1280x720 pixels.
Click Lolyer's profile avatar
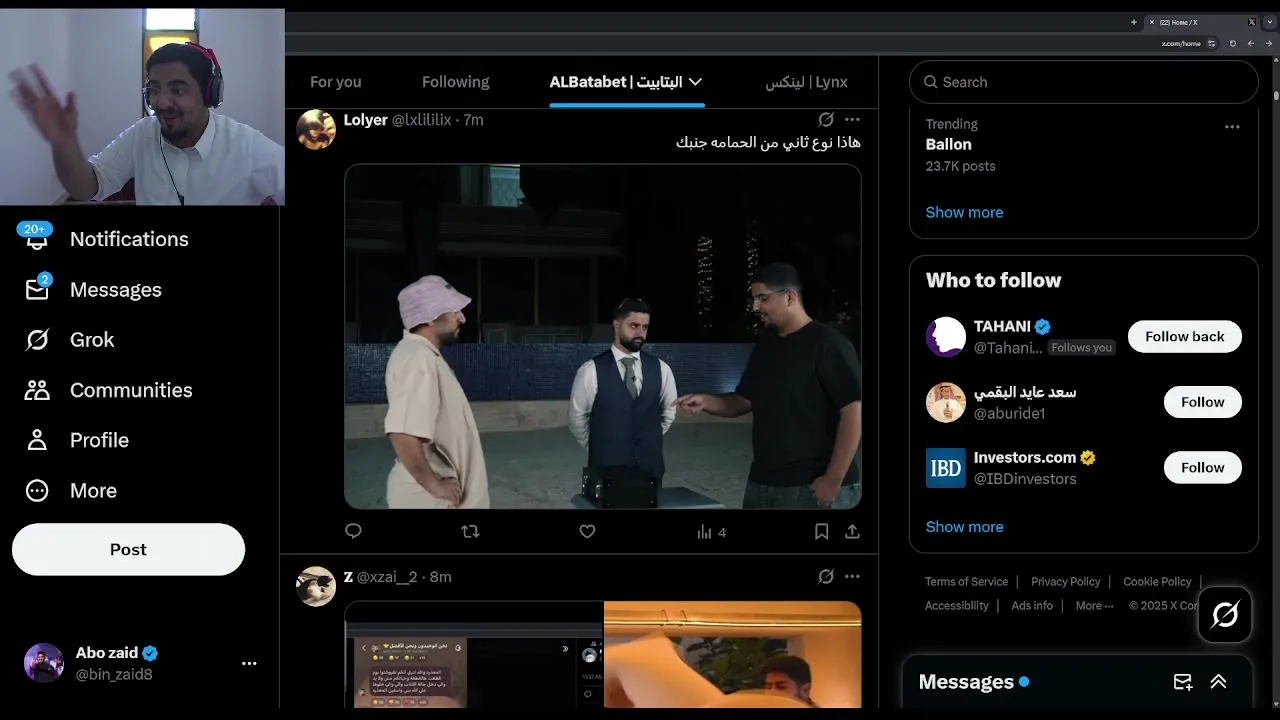[316, 129]
